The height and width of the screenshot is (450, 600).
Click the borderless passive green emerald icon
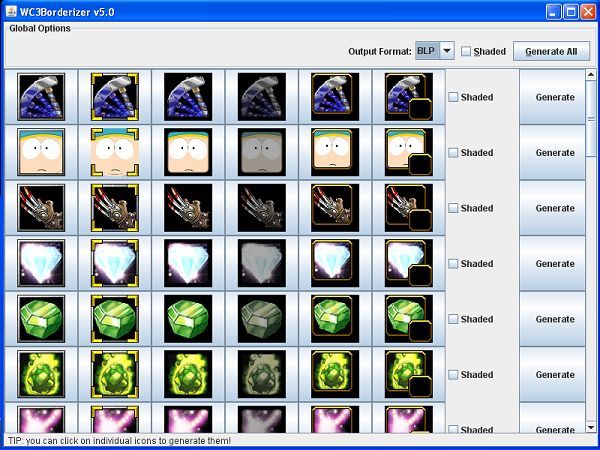point(188,319)
